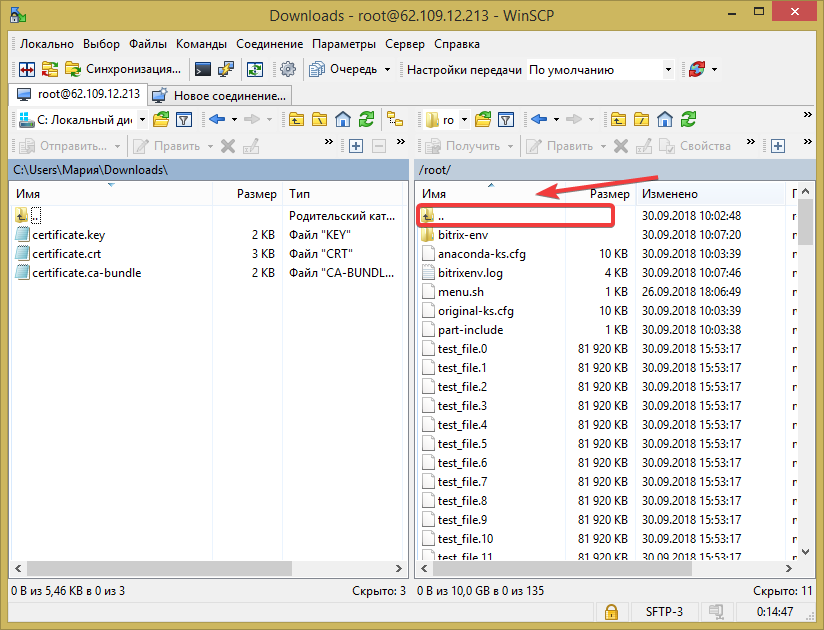The height and width of the screenshot is (630, 824).
Task: Go to parent directory in the remote panel toolbar
Action: (x=619, y=120)
